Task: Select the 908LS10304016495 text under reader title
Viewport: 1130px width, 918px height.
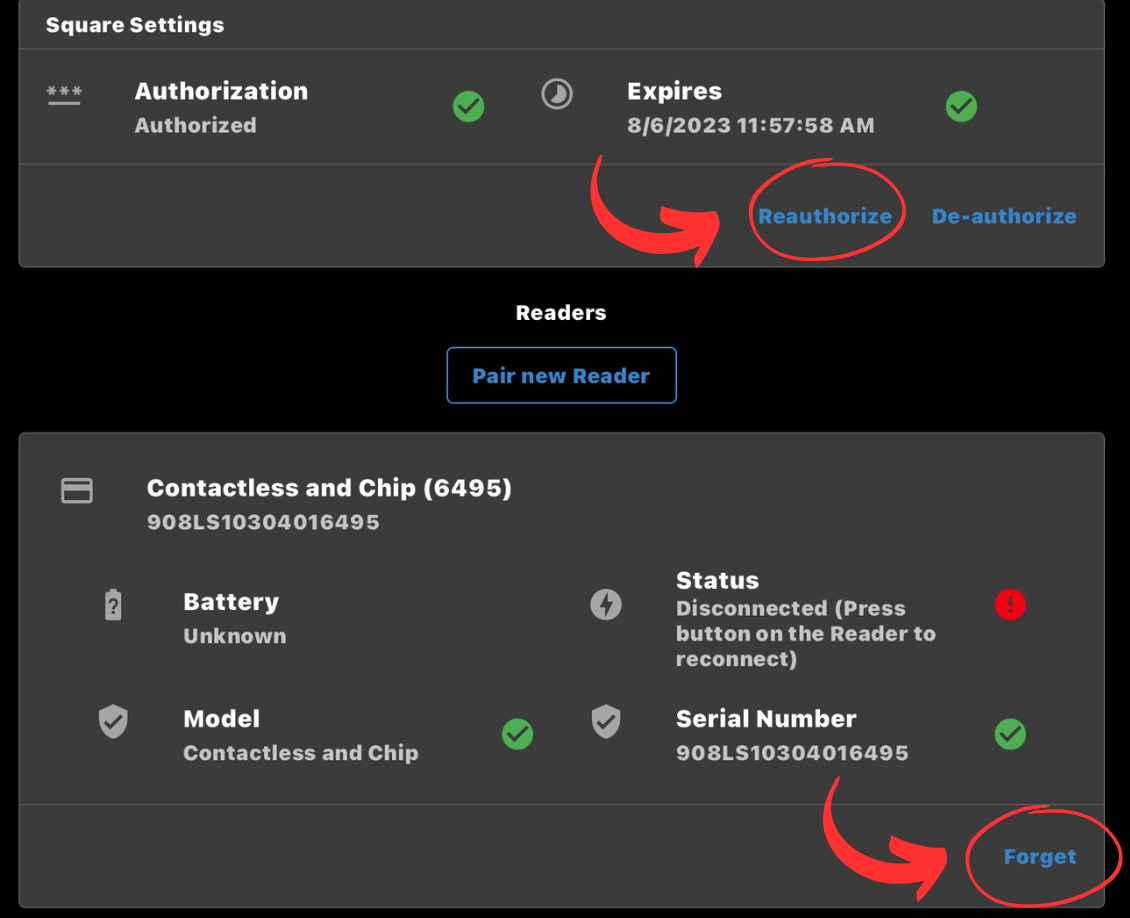Action: 263,522
